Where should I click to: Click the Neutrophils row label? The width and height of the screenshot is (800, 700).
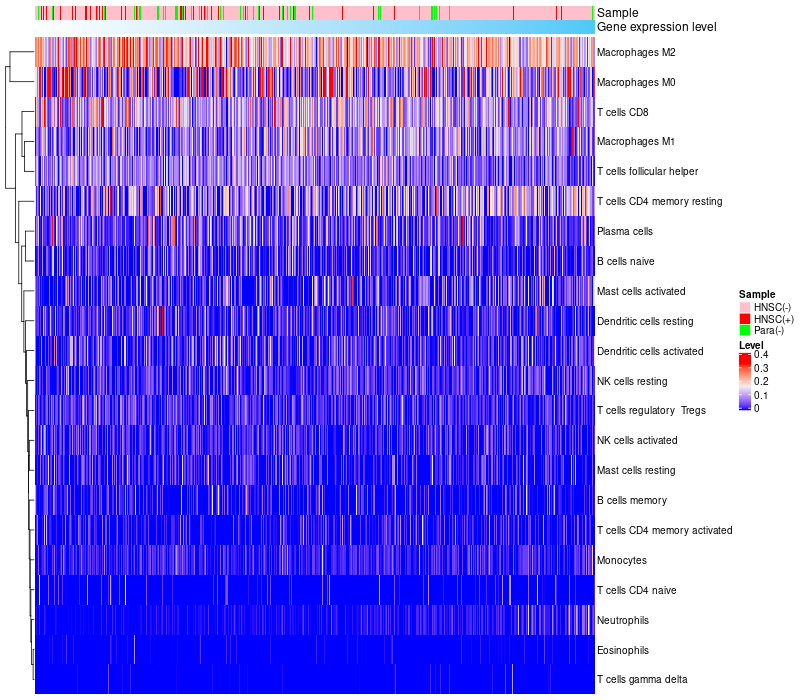(x=623, y=620)
